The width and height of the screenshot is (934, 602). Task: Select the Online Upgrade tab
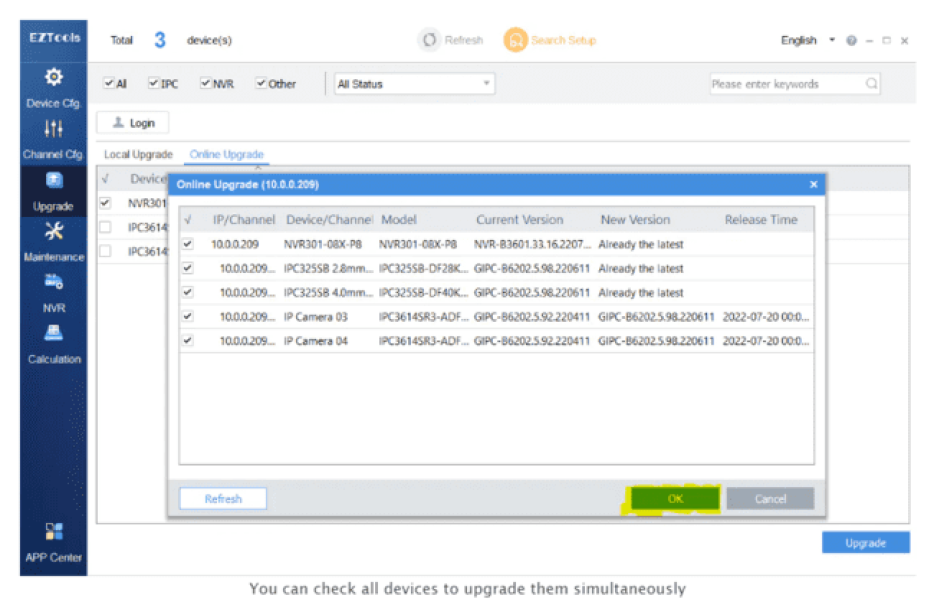point(227,155)
